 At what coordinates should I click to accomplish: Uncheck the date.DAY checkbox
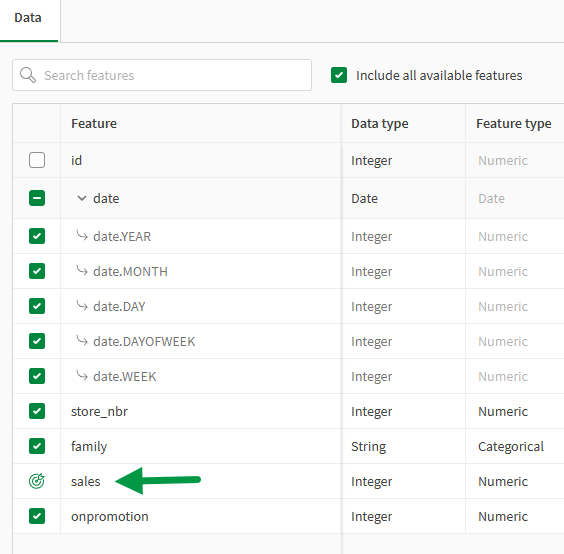click(x=37, y=306)
